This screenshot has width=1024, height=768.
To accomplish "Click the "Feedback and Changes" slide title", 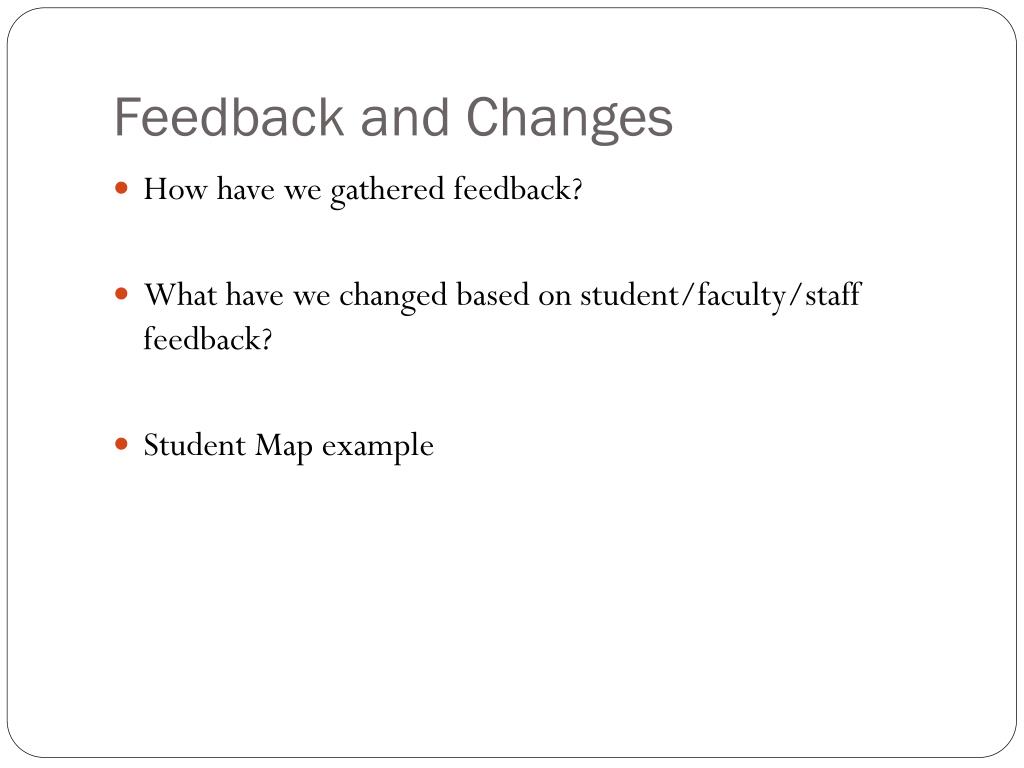I will pyautogui.click(x=393, y=119).
